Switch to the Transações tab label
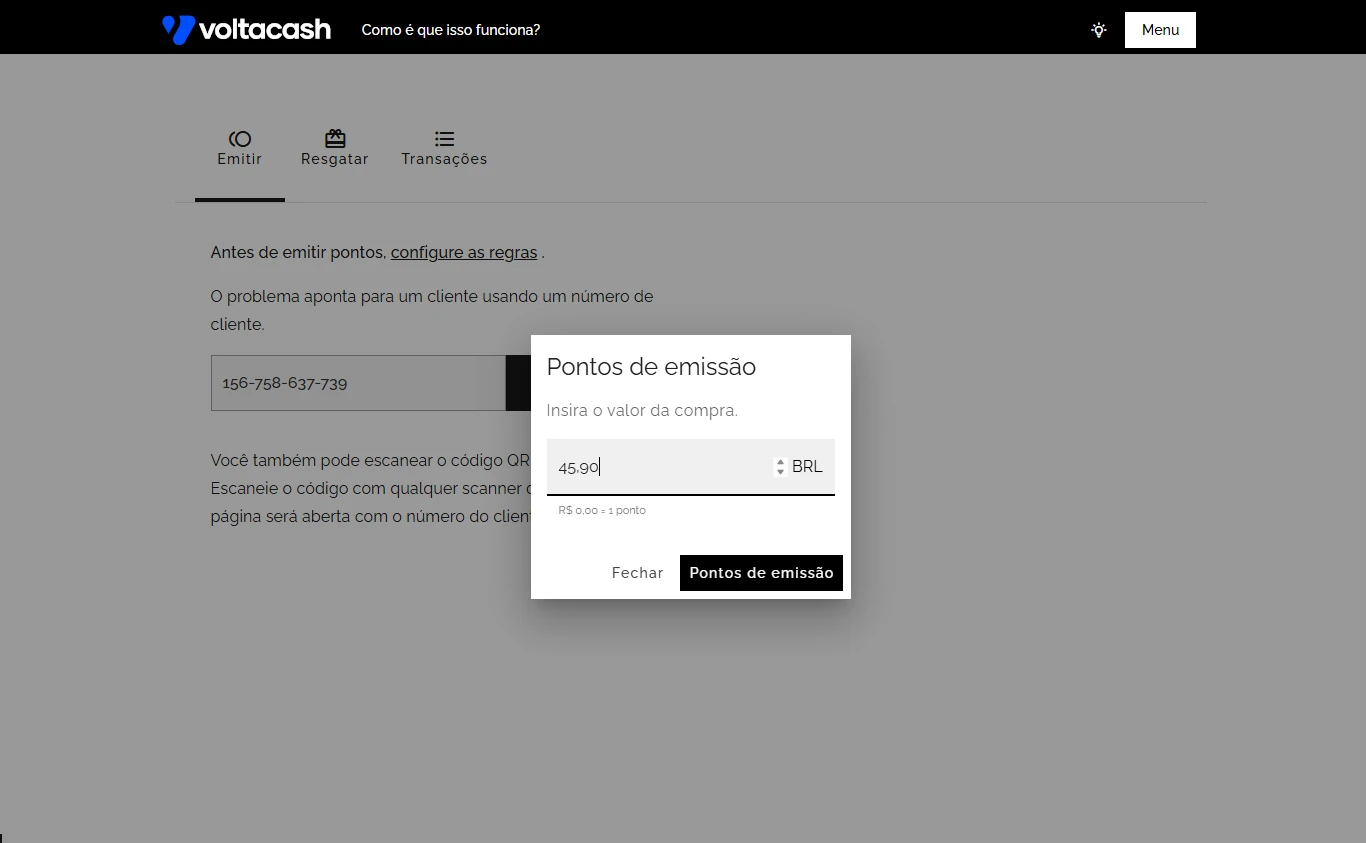 coord(444,159)
